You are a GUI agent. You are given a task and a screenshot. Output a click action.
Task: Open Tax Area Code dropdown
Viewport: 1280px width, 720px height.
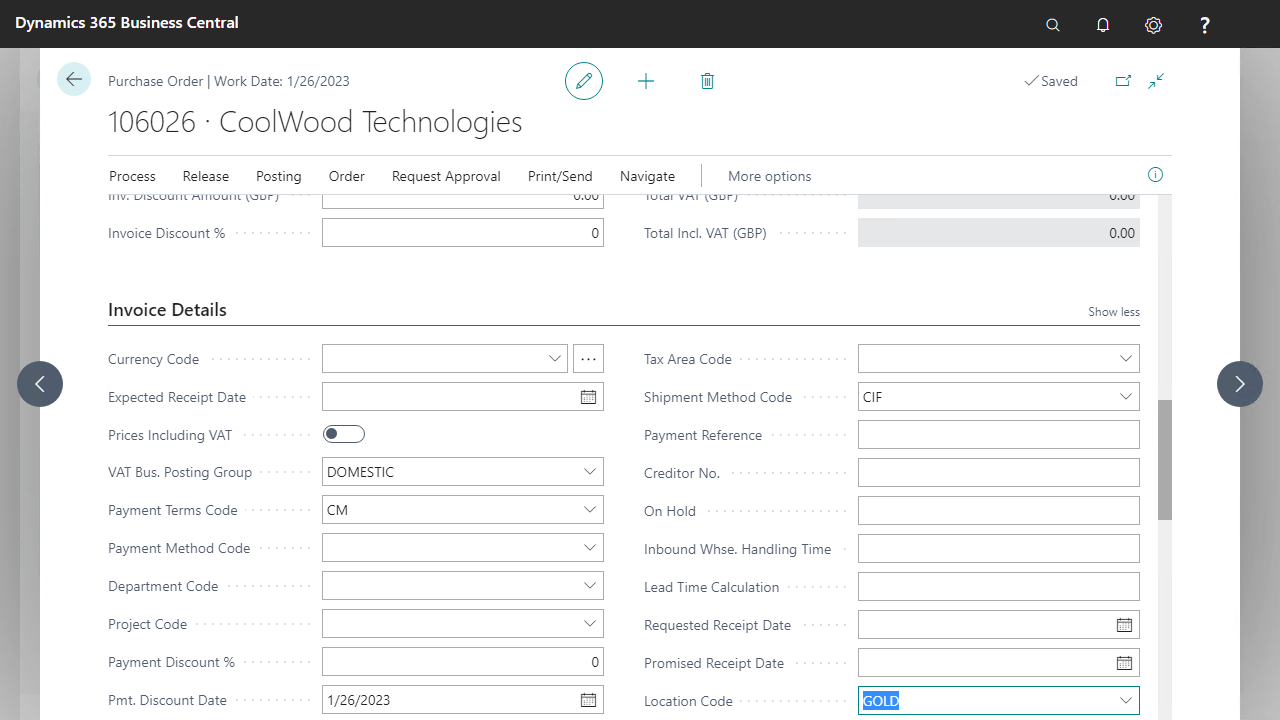(1125, 359)
